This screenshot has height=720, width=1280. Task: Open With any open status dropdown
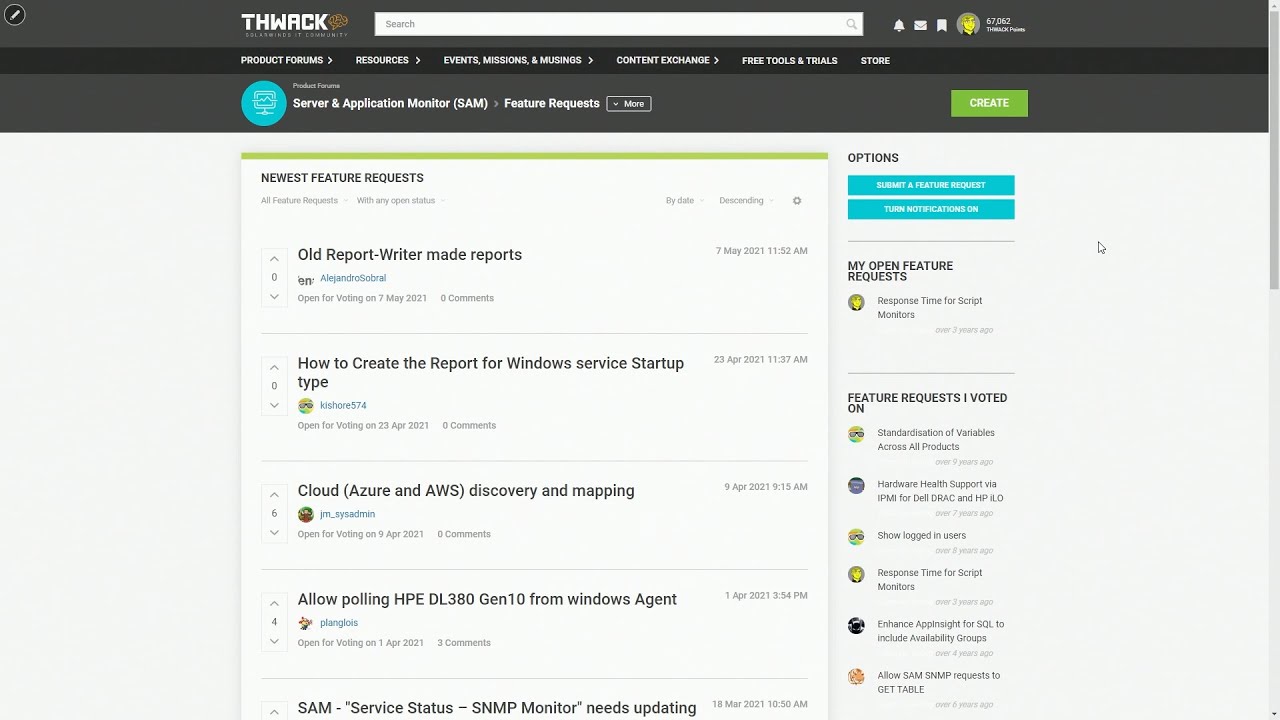click(x=400, y=200)
